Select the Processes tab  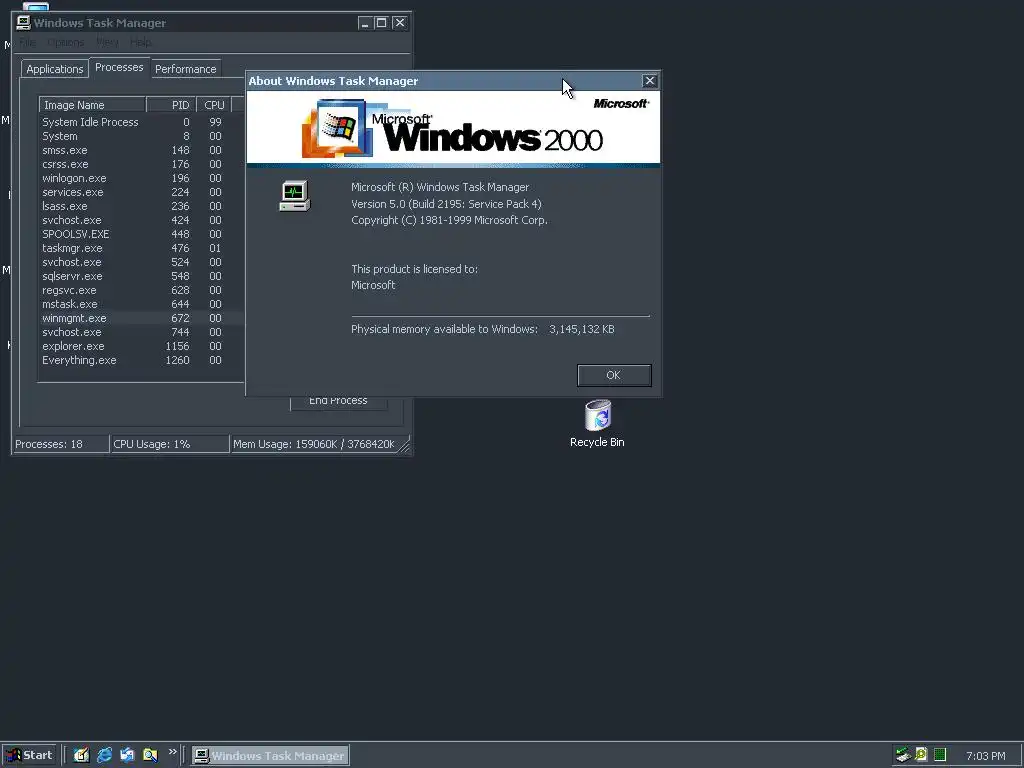point(119,67)
